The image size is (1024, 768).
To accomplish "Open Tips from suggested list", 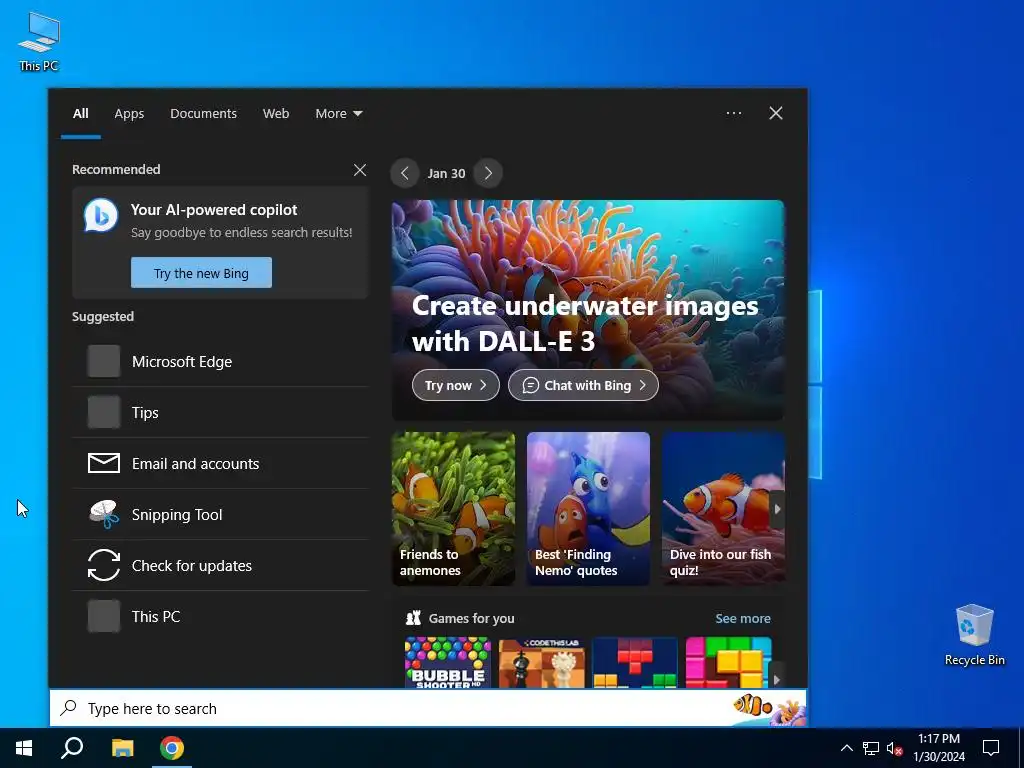I will [x=221, y=413].
